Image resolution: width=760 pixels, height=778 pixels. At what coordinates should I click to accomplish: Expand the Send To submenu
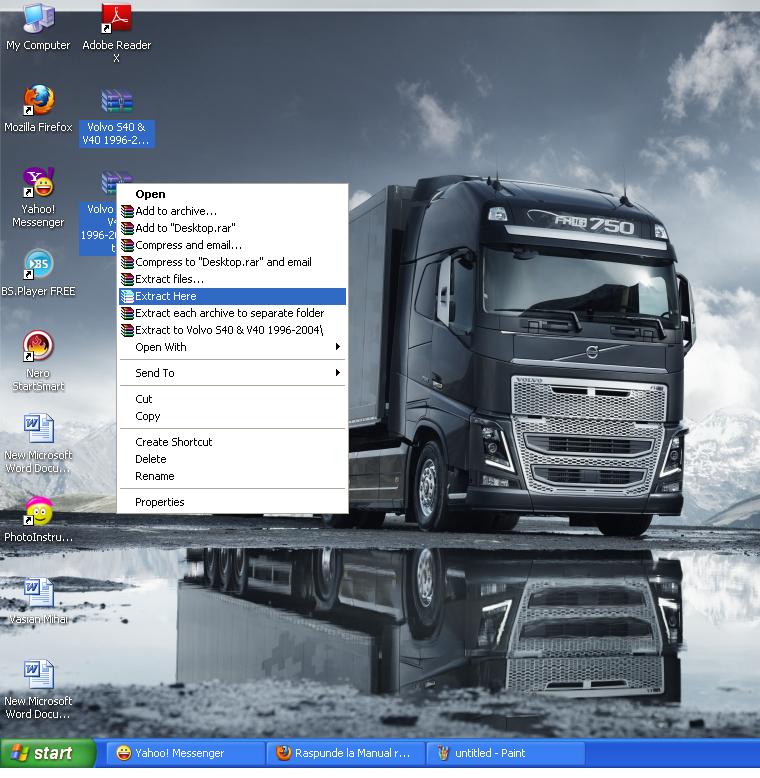(232, 373)
